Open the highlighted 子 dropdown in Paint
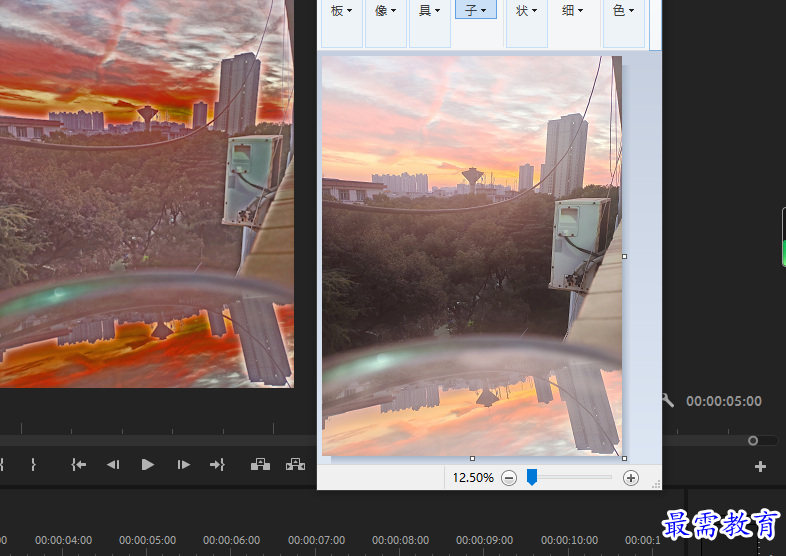Viewport: 786px width, 556px height. 476,10
